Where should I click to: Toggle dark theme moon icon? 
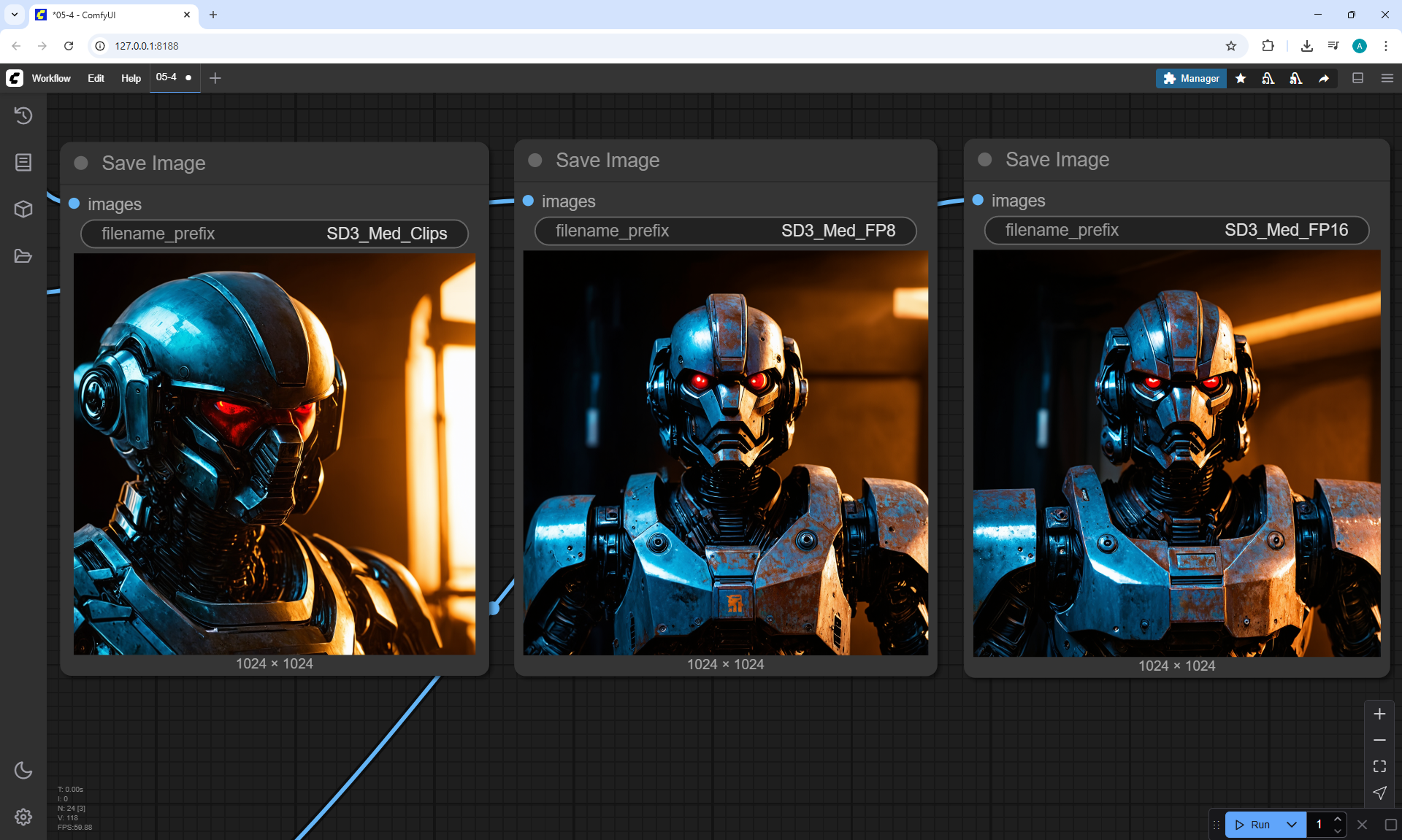[x=23, y=770]
